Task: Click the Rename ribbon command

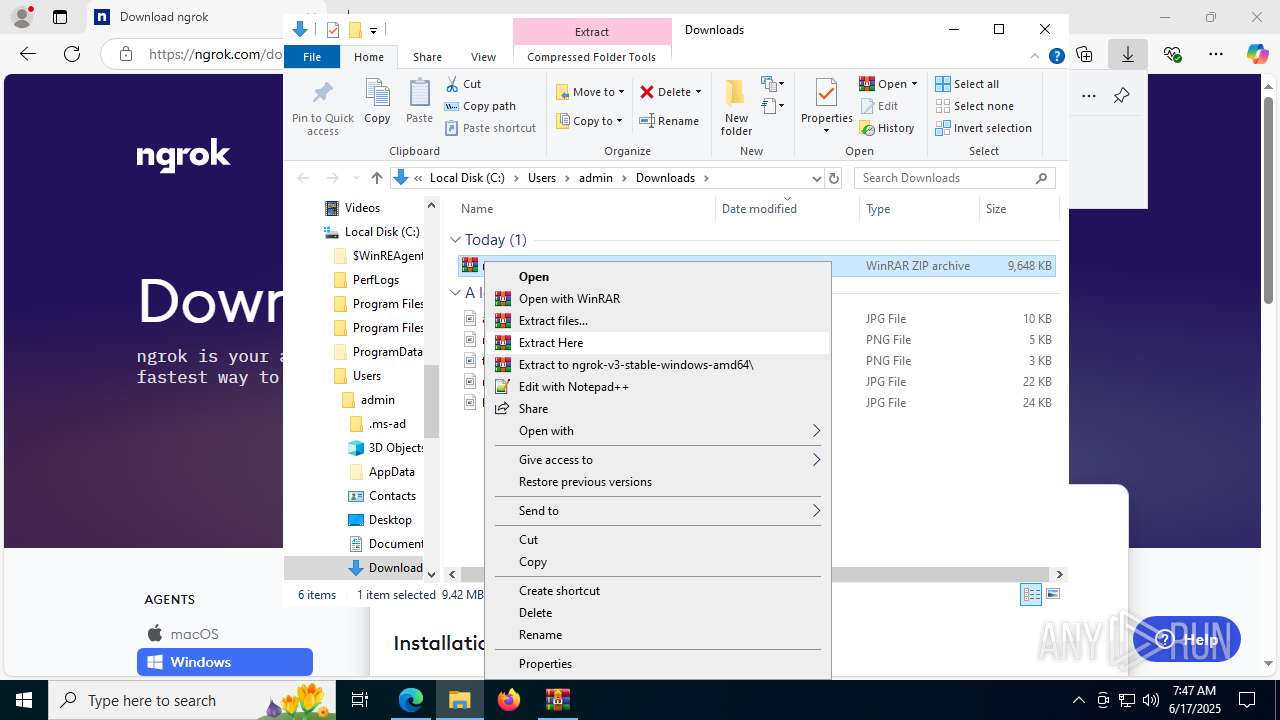Action: [669, 121]
